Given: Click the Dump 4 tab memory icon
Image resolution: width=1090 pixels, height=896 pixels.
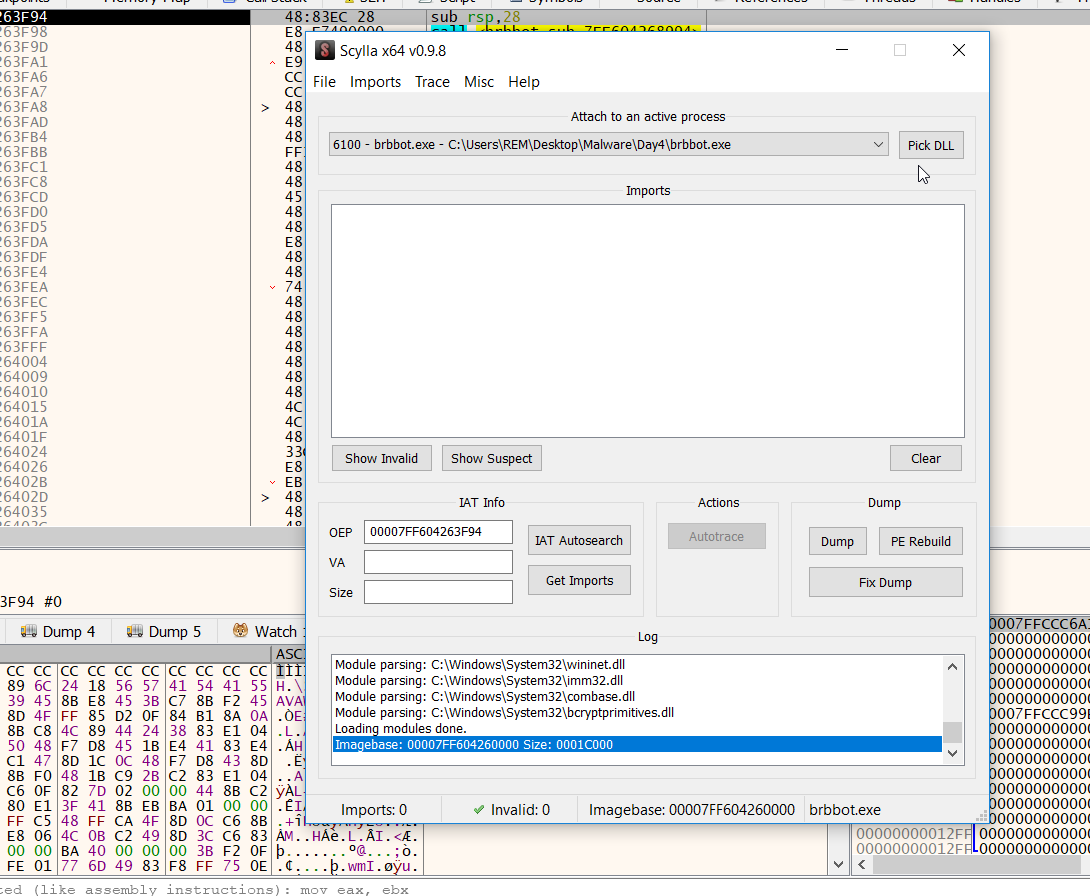Looking at the screenshot, I should pos(28,631).
